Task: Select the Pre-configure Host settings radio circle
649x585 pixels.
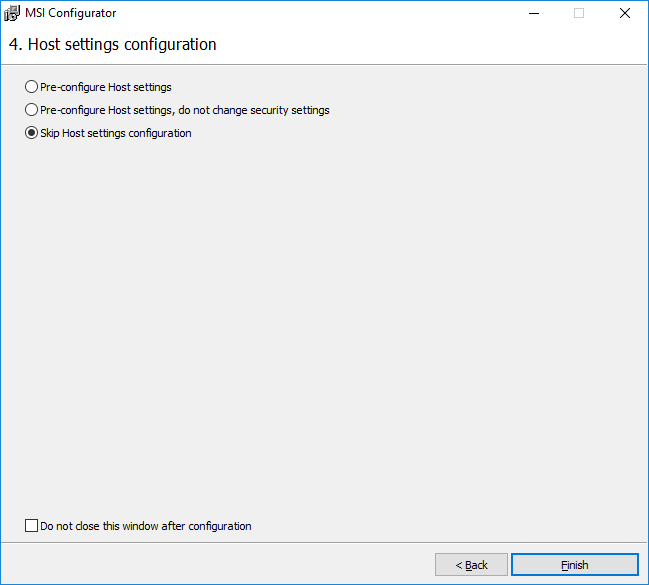Action: (x=32, y=87)
